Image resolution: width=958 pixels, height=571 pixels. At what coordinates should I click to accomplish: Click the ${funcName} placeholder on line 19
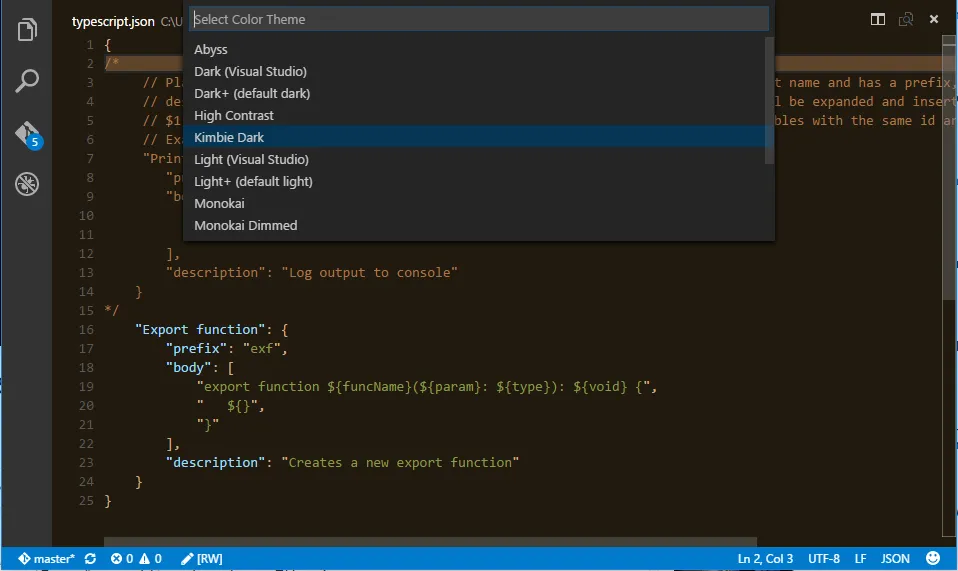(x=369, y=387)
